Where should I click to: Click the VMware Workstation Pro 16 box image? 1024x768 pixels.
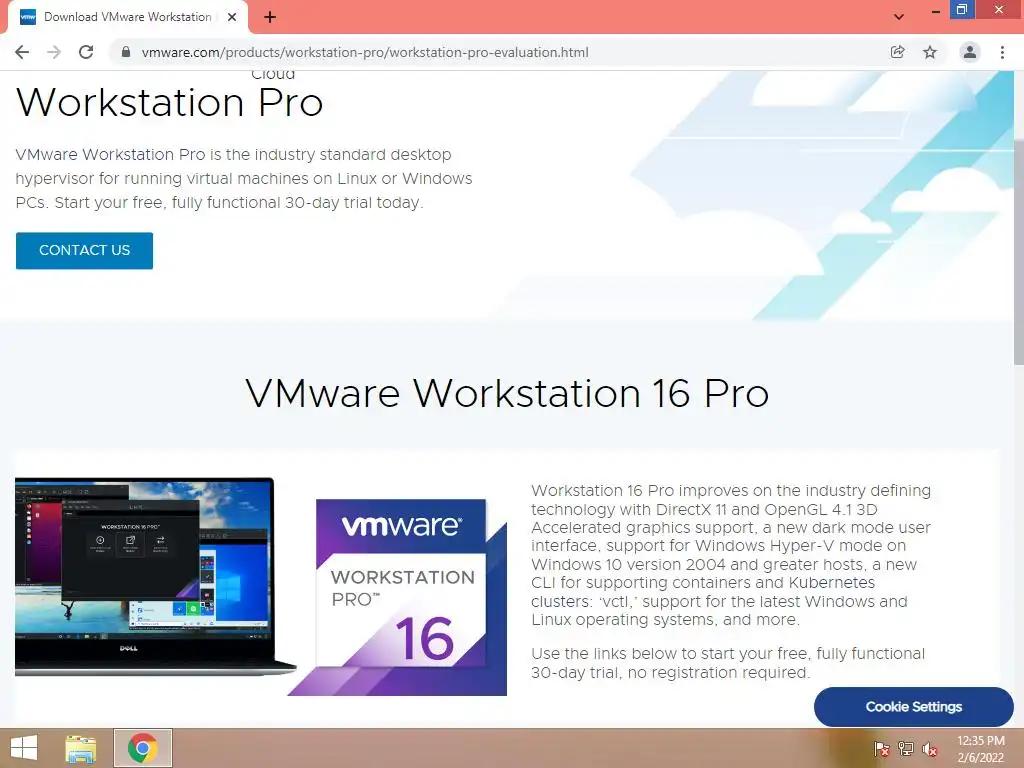tap(398, 597)
